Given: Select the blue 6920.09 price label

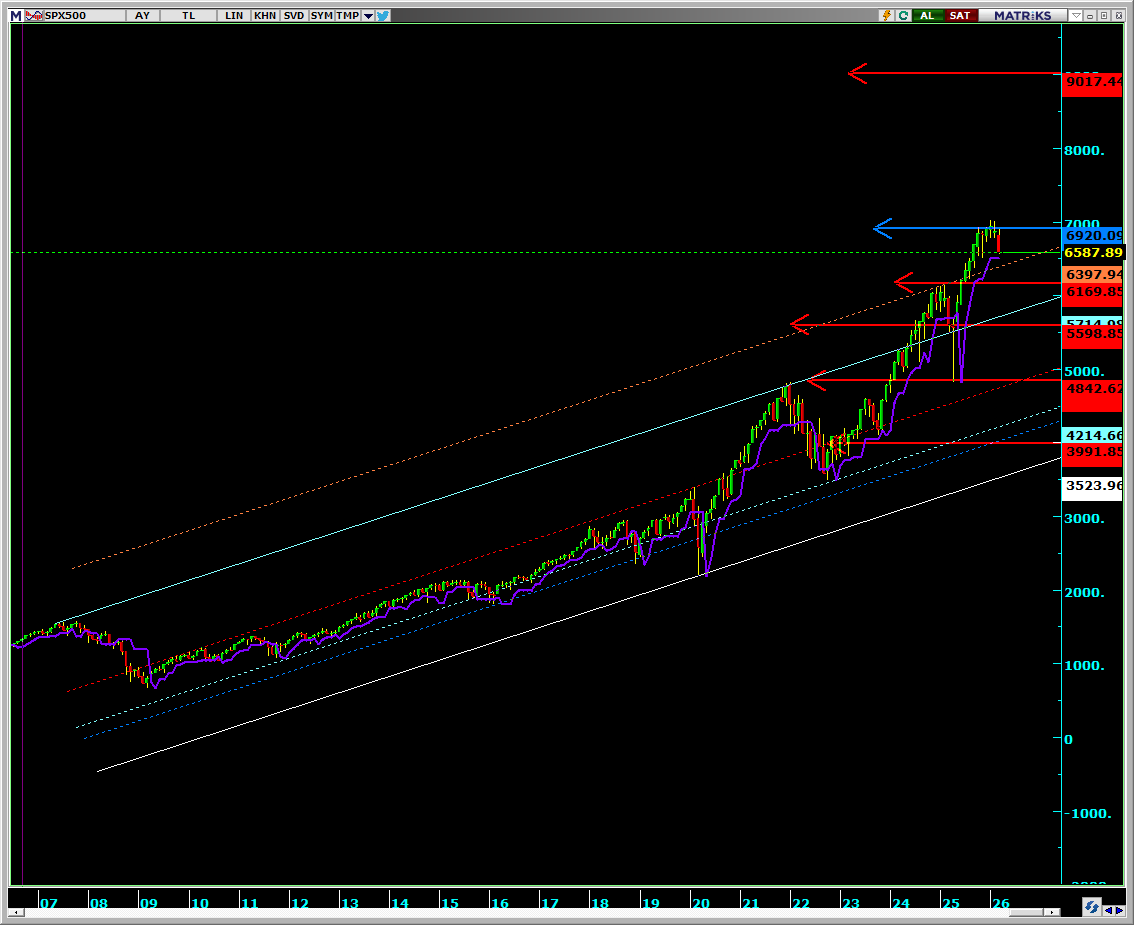Looking at the screenshot, I should pyautogui.click(x=1093, y=236).
